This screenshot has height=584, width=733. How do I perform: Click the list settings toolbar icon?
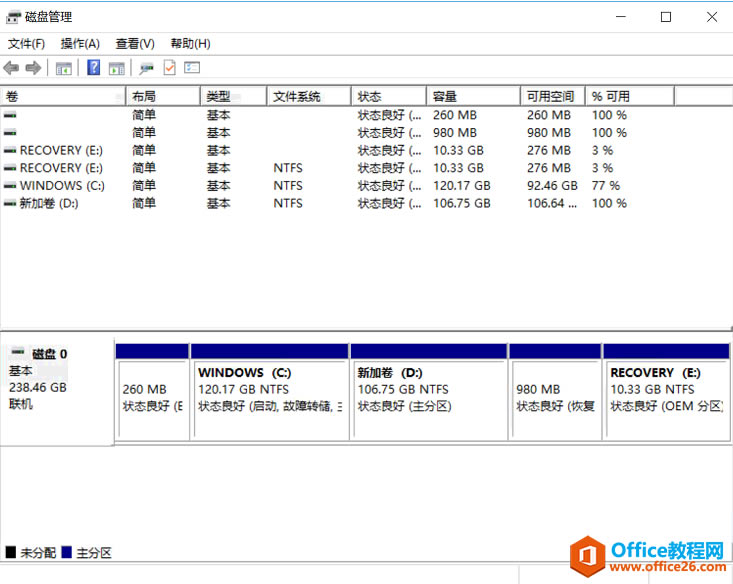pos(192,68)
